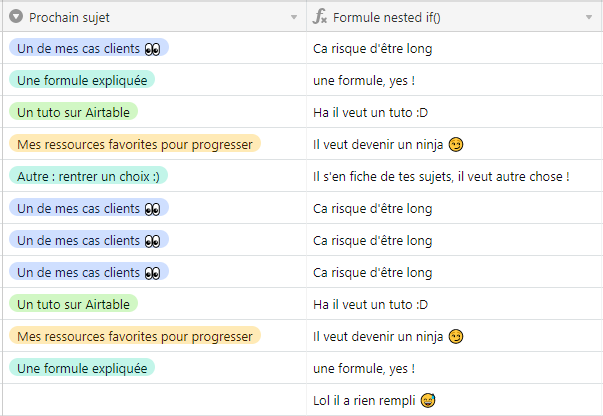Viewport: 603px width, 416px height.
Task: Click the eyes emoji in the first row tag
Action: click(152, 48)
